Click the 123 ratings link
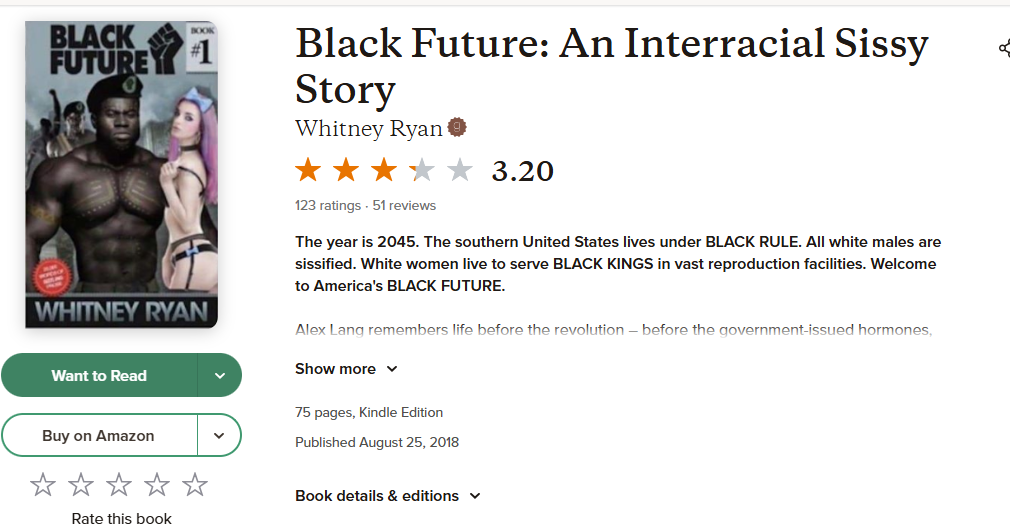Viewport: 1010px width, 528px height. (x=328, y=206)
